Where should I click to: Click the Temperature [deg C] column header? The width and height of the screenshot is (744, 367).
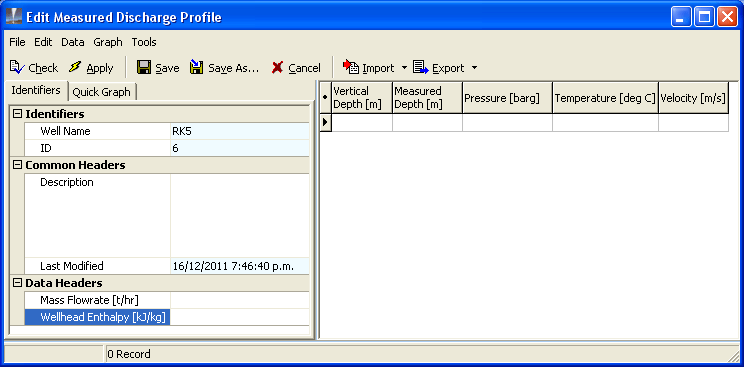click(605, 97)
